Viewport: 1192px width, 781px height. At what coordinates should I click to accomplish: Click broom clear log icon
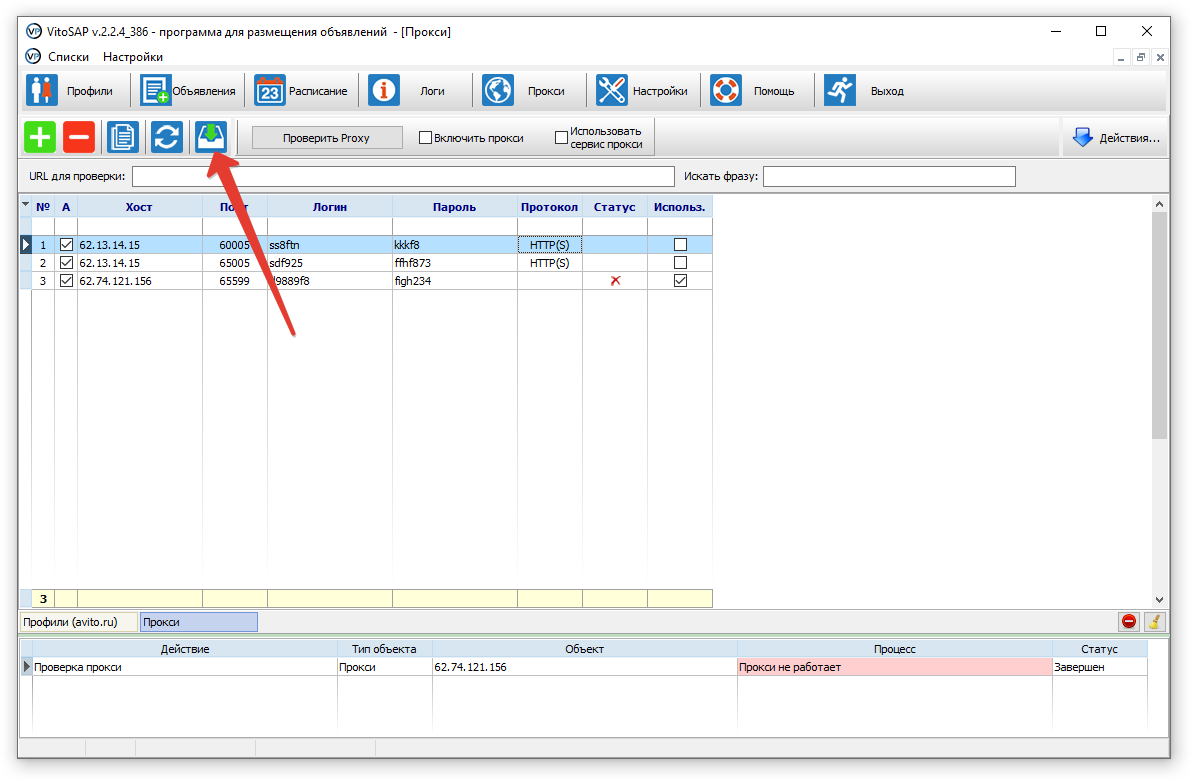pyautogui.click(x=1155, y=621)
